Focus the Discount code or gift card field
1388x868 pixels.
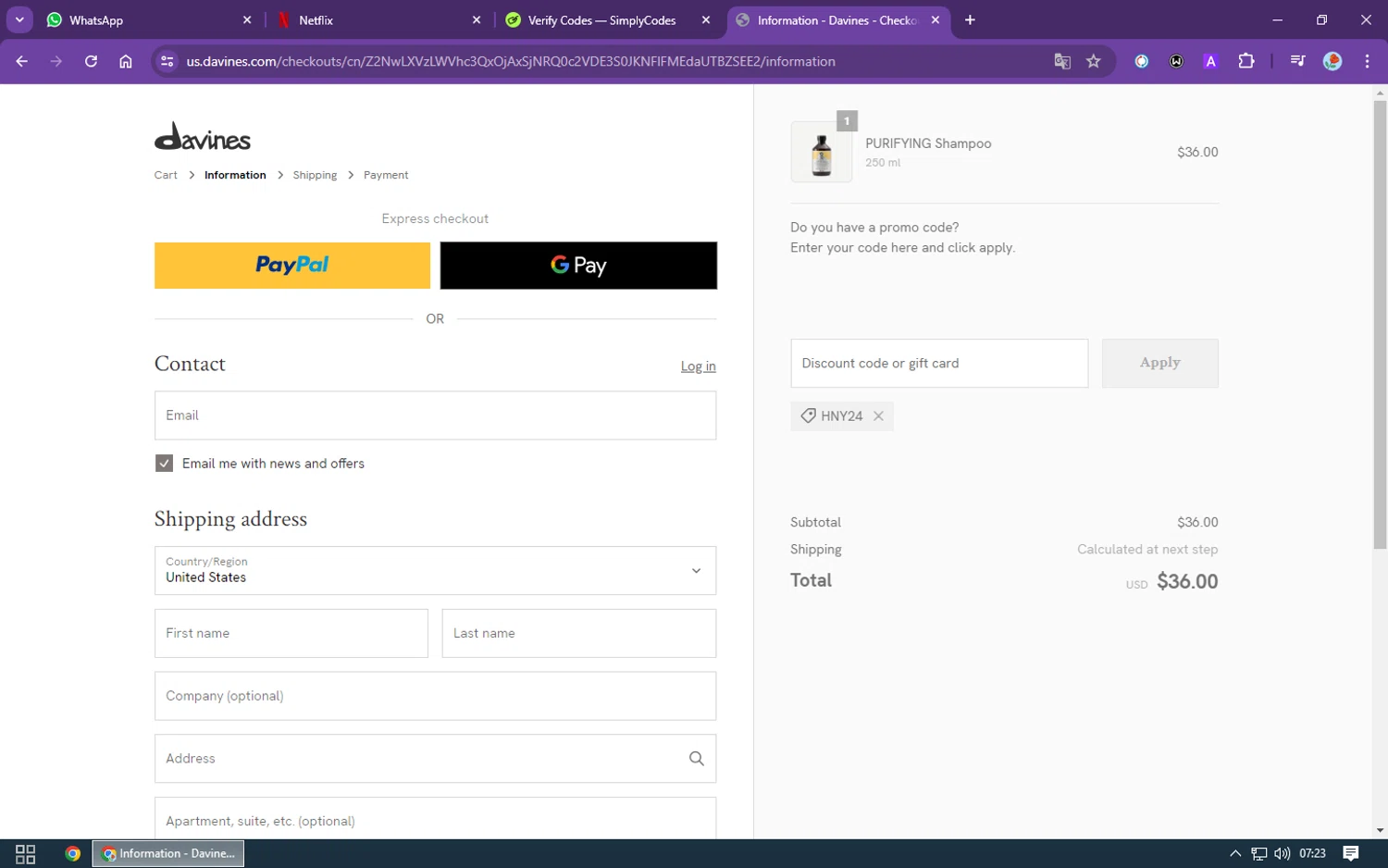click(x=939, y=364)
